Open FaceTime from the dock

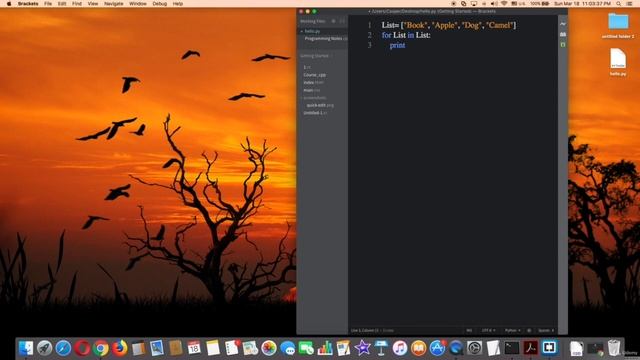pyautogui.click(x=306, y=348)
